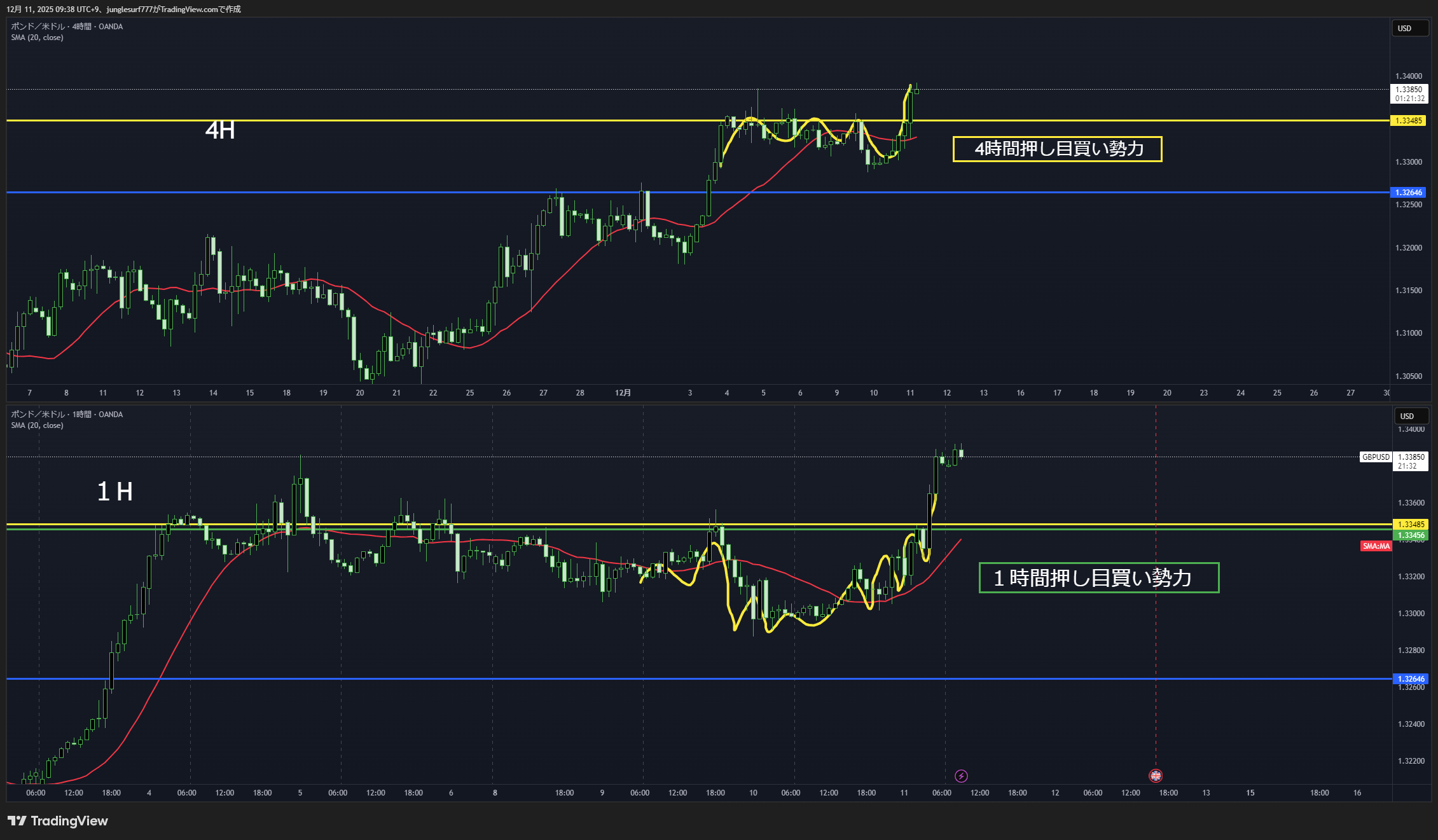
Task: Click the purple lightning event icon
Action: tap(961, 776)
